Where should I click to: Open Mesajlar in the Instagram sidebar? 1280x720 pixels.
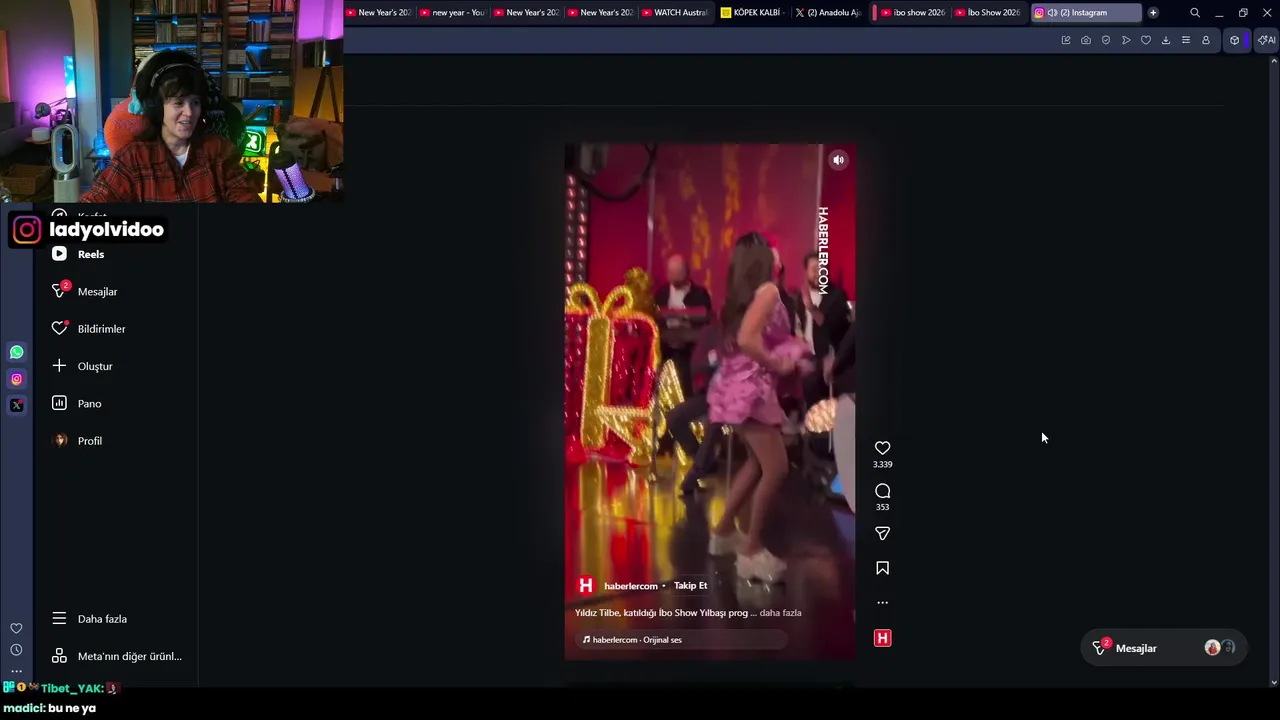pyautogui.click(x=97, y=291)
